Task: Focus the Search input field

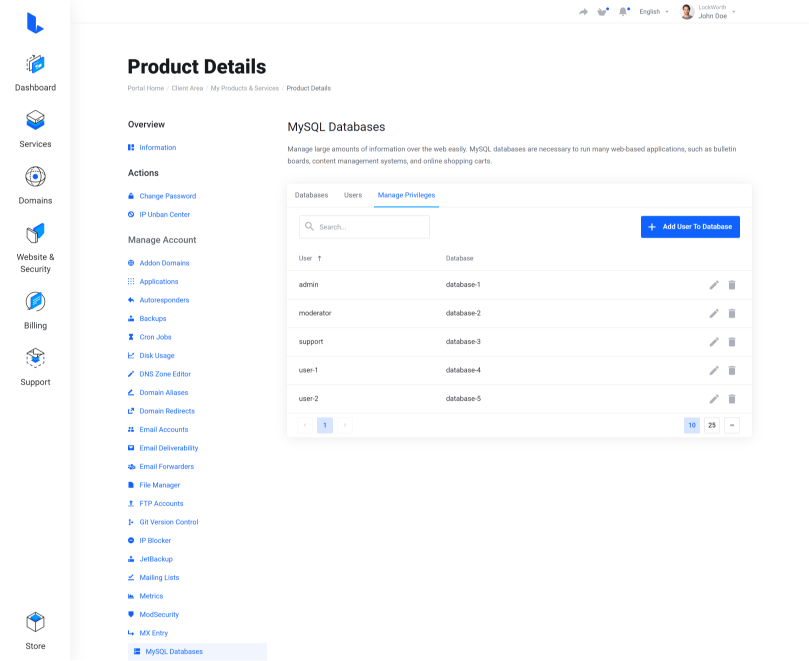Action: (364, 227)
